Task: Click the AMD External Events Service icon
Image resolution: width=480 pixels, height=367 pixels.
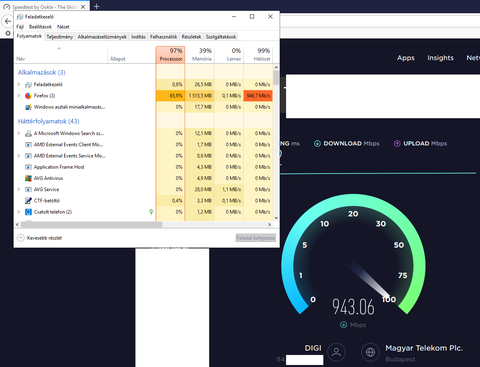Action: (28, 156)
